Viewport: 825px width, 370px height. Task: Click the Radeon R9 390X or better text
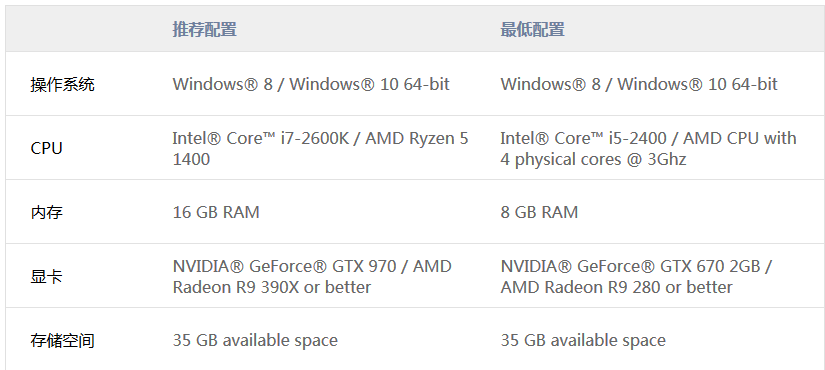[271, 287]
